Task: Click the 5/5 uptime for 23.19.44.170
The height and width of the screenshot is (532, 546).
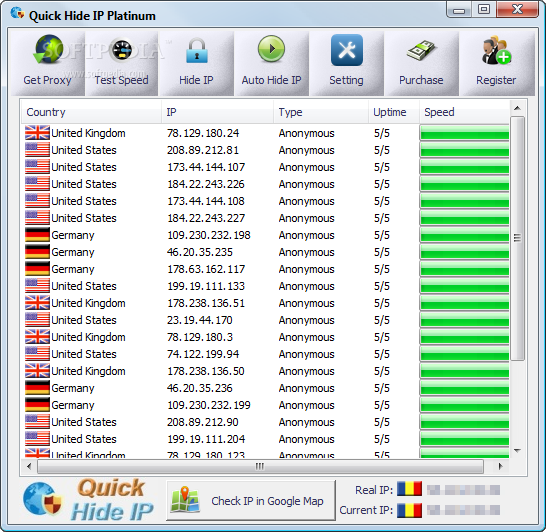Action: coord(382,320)
